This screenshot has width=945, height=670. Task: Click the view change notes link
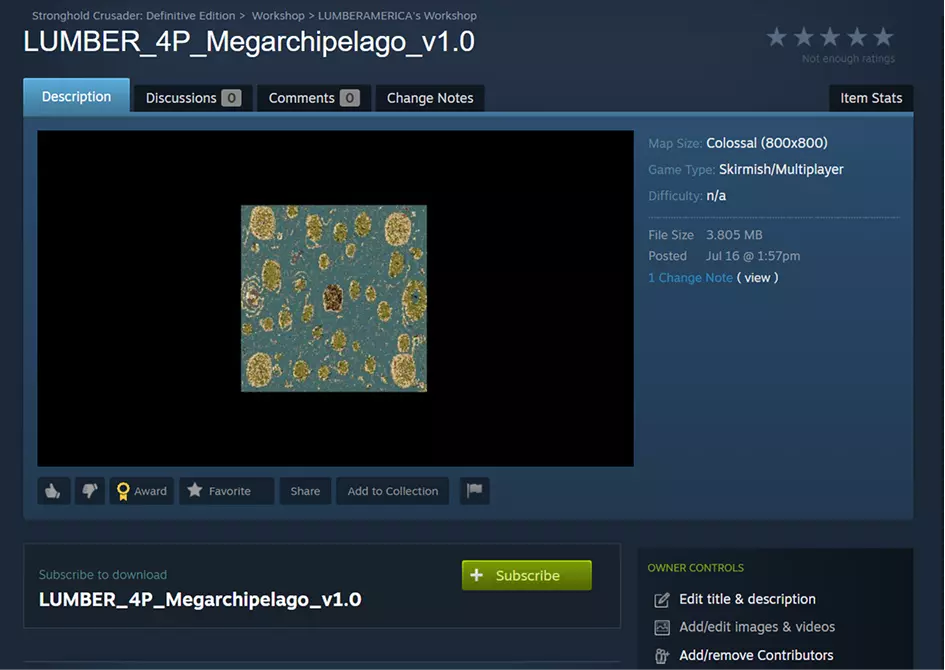(757, 278)
